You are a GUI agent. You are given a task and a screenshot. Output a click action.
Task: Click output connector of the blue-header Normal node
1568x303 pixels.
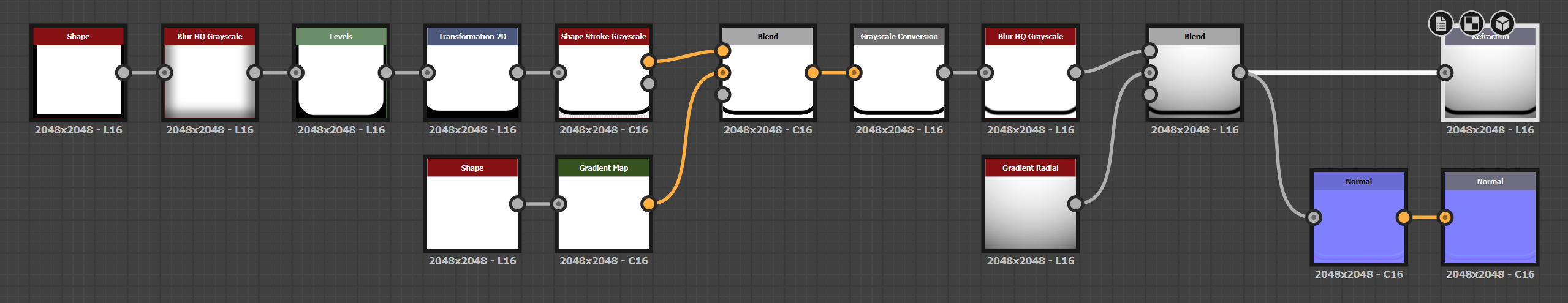[1404, 217]
